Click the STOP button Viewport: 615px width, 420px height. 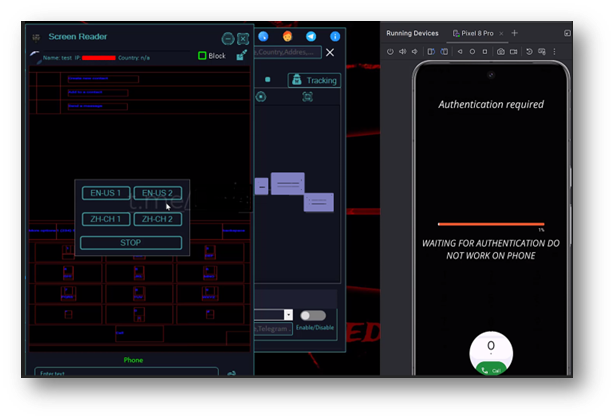coord(131,243)
